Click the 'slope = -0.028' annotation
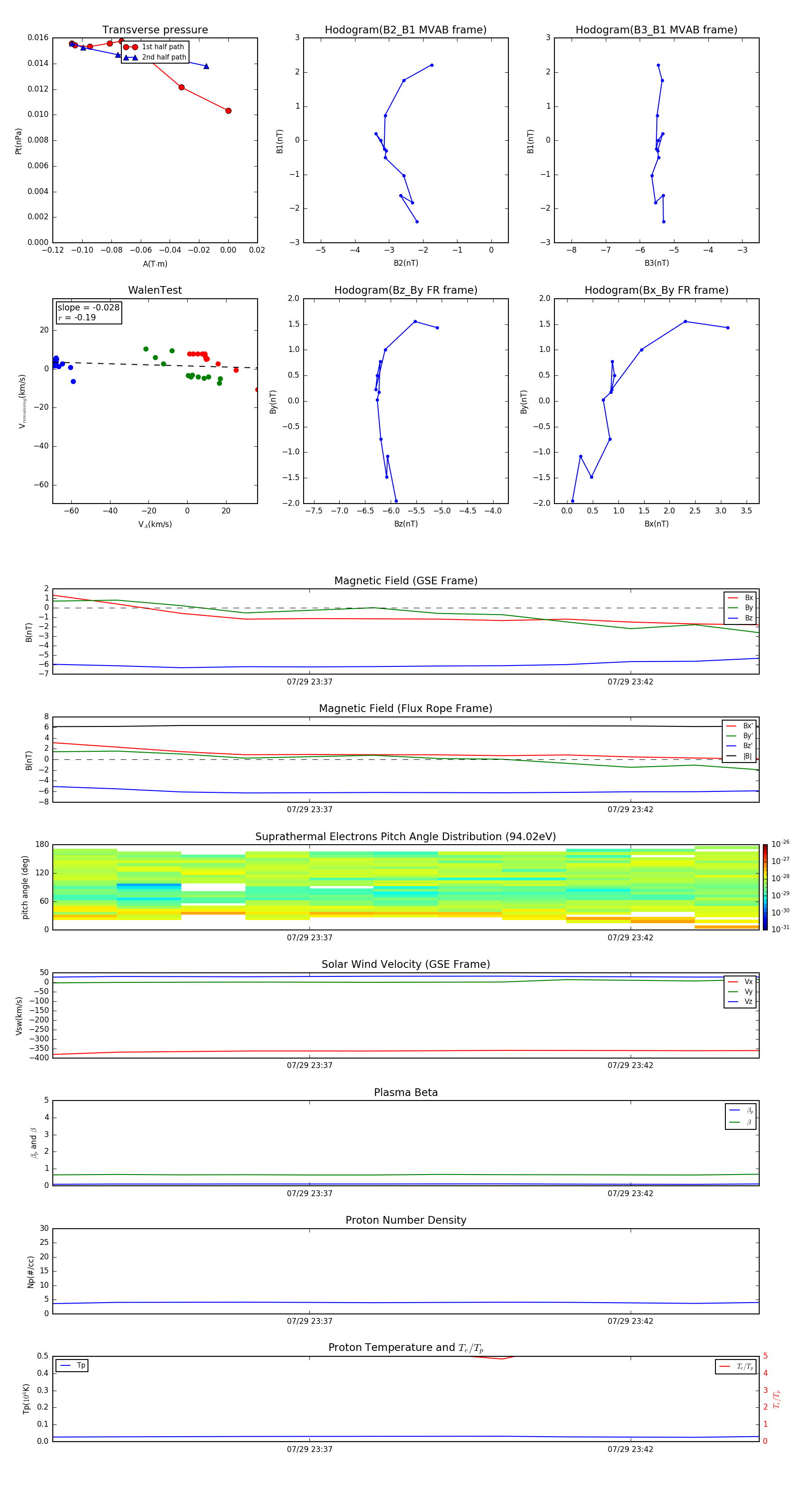Screen dimensions: 812x1489 coord(88,308)
